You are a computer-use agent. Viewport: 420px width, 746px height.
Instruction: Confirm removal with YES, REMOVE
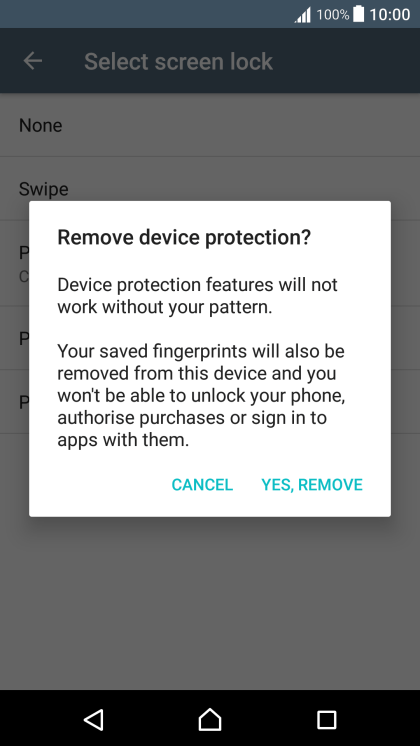point(312,484)
